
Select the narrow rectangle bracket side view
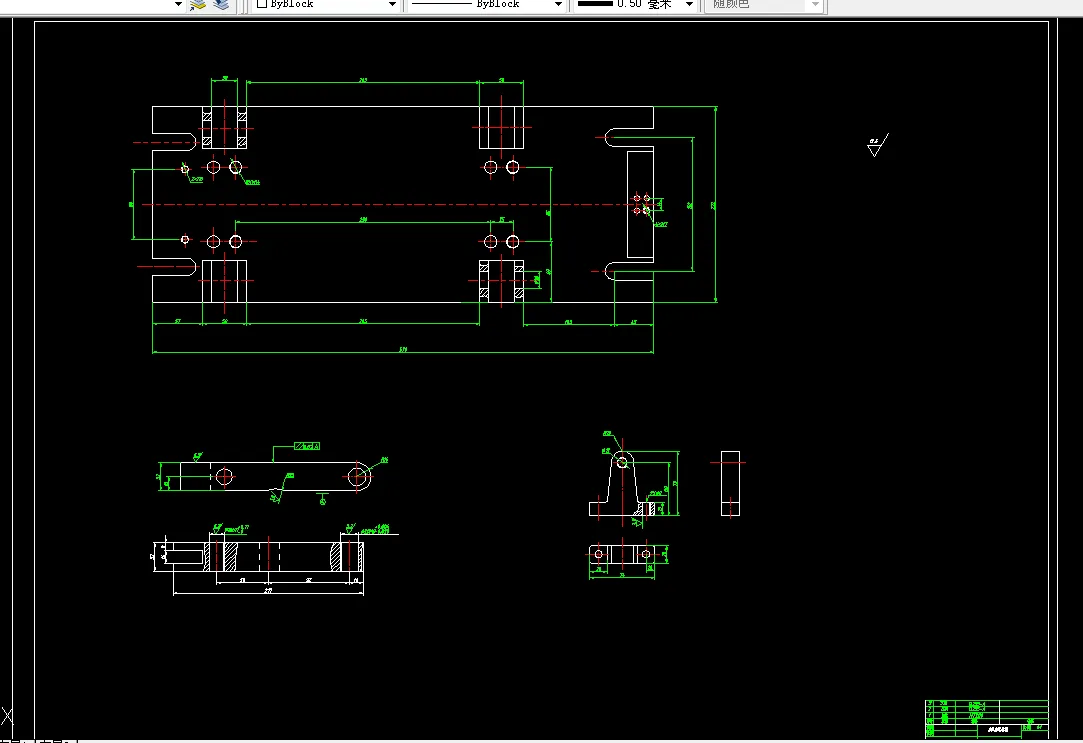(730, 483)
